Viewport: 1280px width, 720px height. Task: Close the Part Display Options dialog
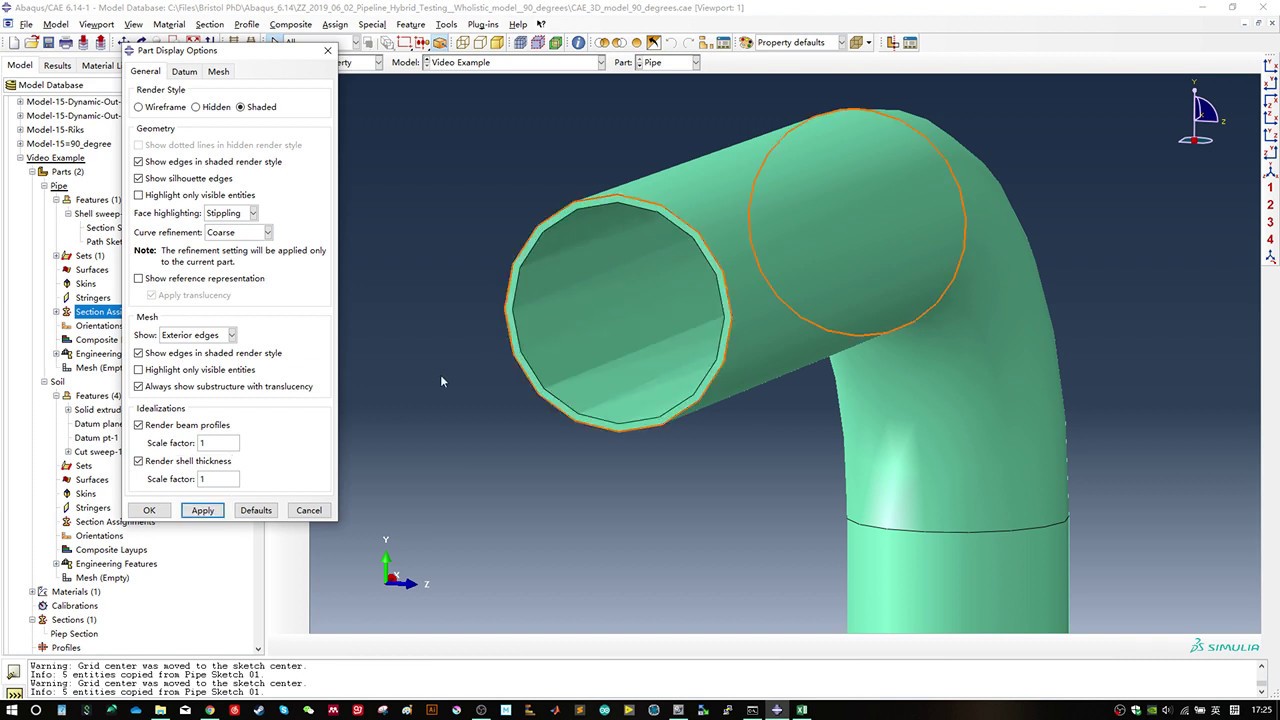coord(328,50)
